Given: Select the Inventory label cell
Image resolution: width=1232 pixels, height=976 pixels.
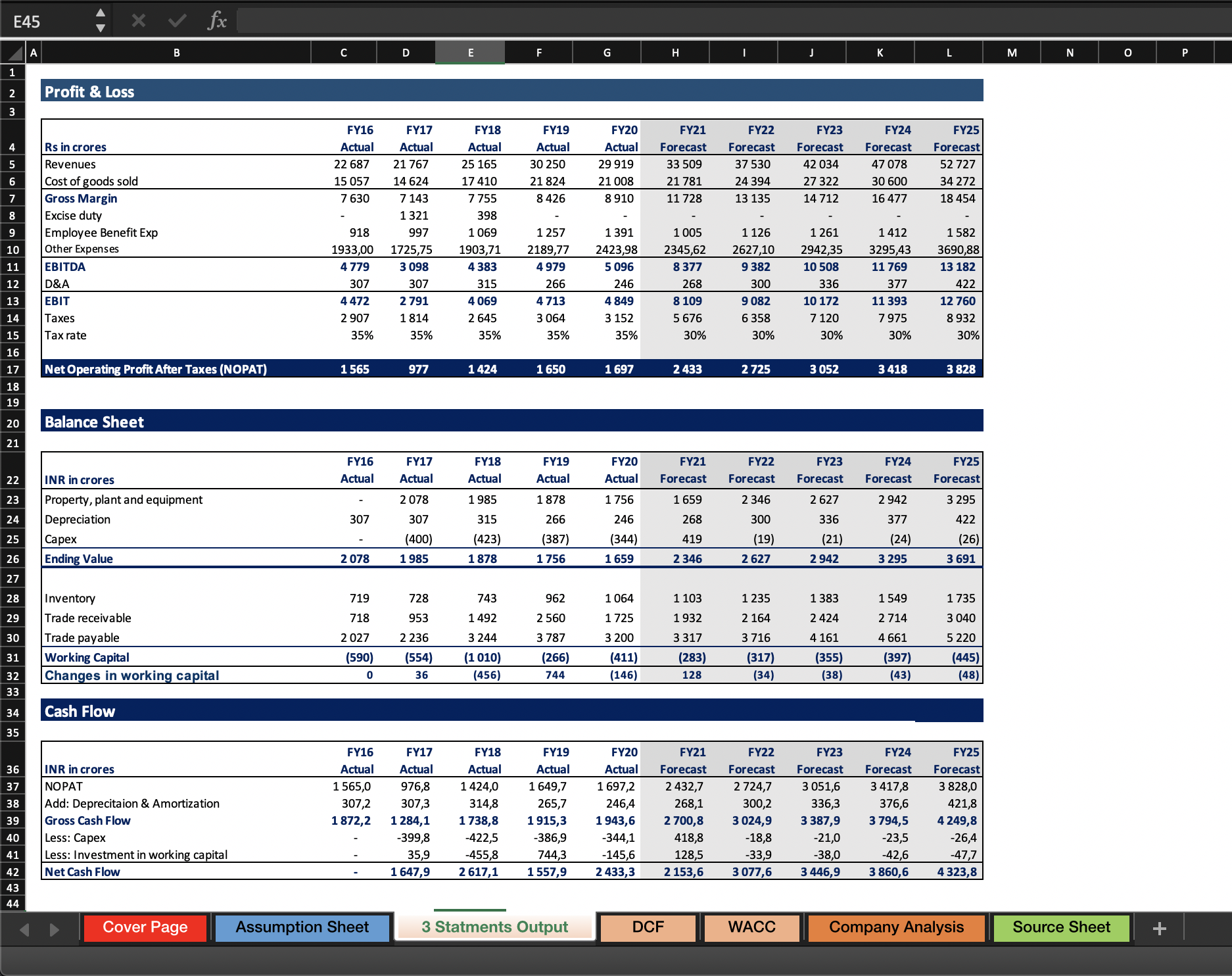Looking at the screenshot, I should (70, 598).
